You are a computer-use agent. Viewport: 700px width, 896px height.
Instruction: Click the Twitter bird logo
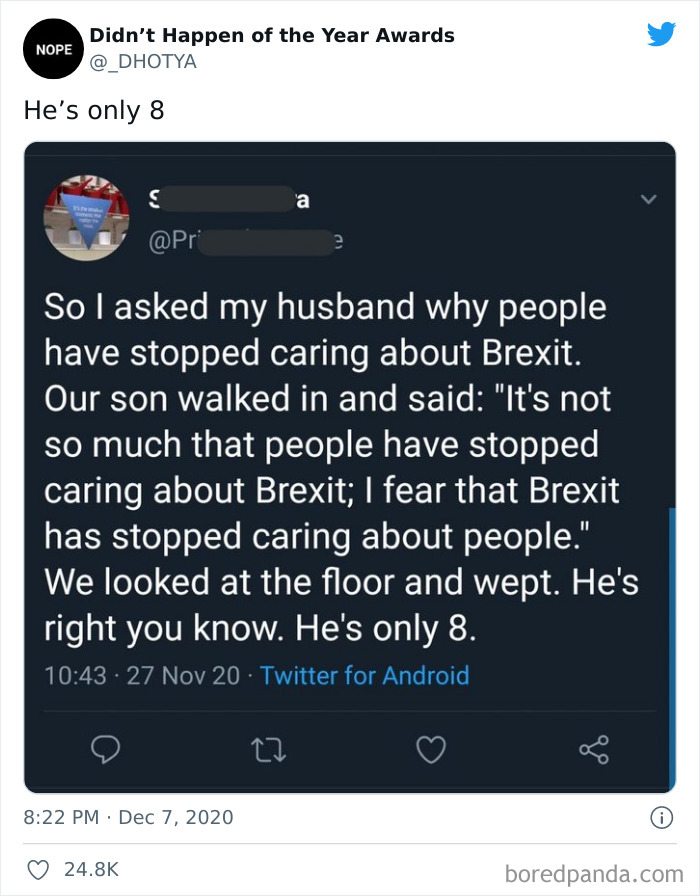click(x=661, y=35)
